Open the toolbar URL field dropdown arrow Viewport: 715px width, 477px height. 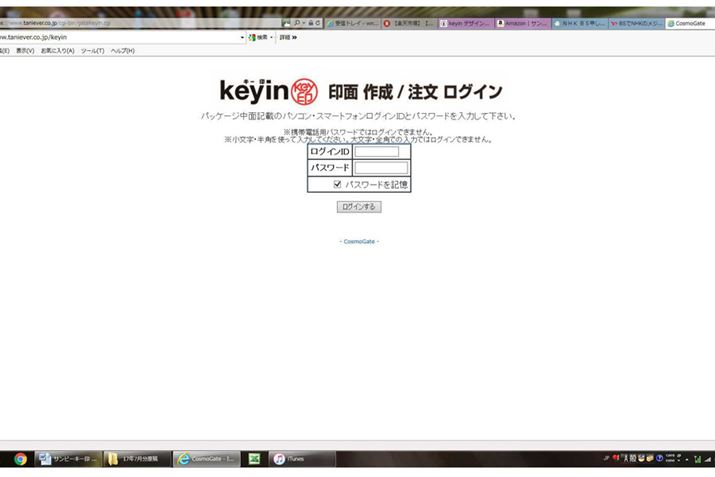pos(242,37)
